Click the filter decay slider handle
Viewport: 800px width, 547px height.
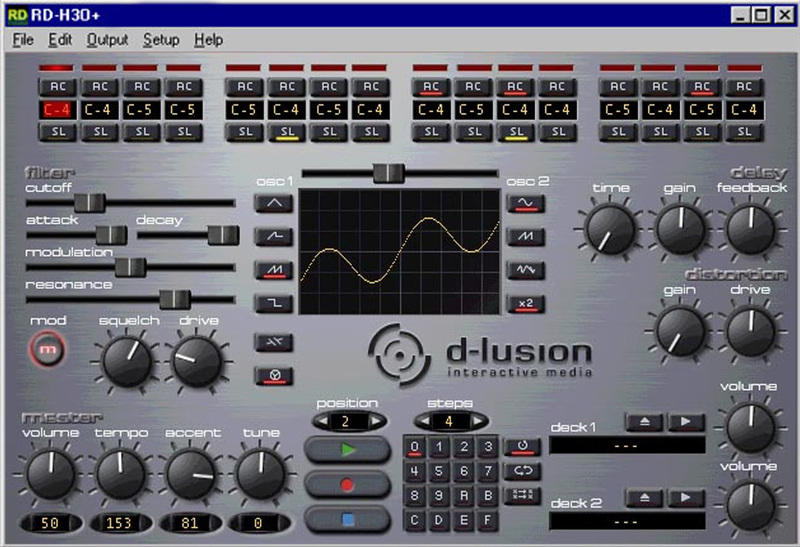tap(223, 235)
